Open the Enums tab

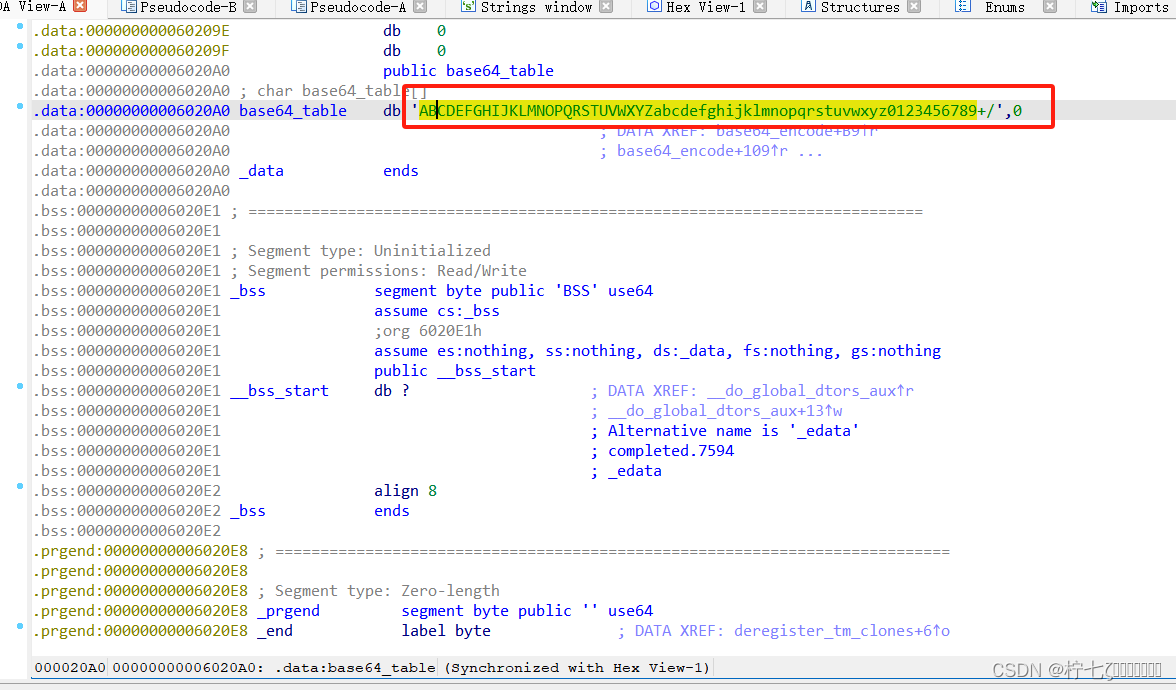tap(1005, 7)
